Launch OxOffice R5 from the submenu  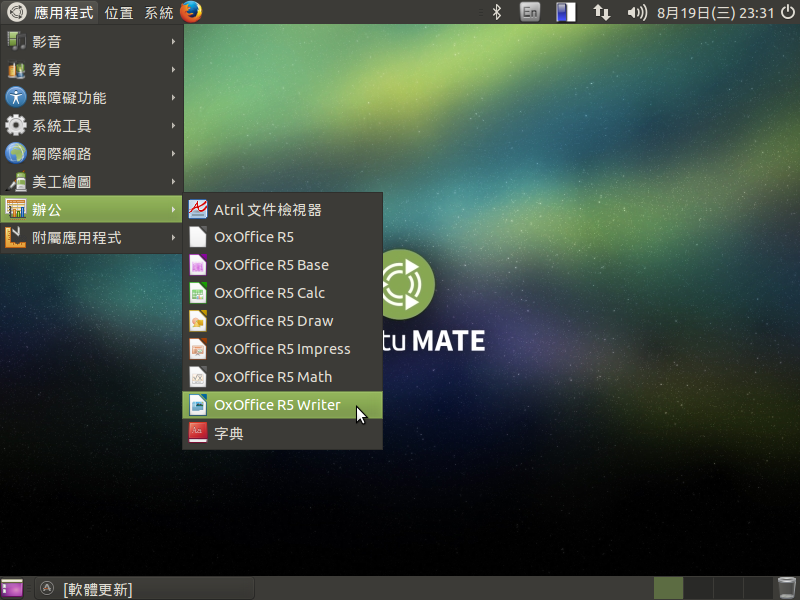click(282, 237)
